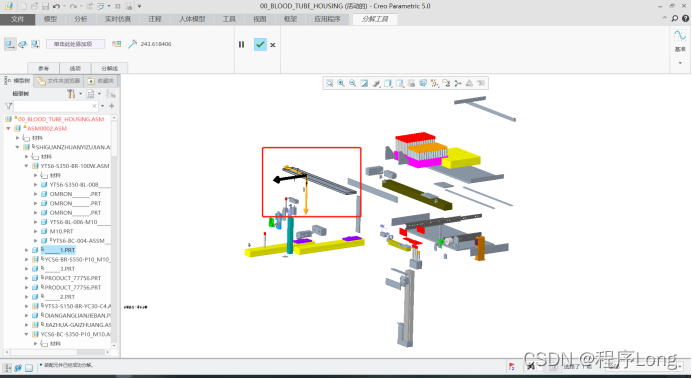Click the zoom out icon in graphics toolbar
The width and height of the screenshot is (692, 379).
coord(352,83)
